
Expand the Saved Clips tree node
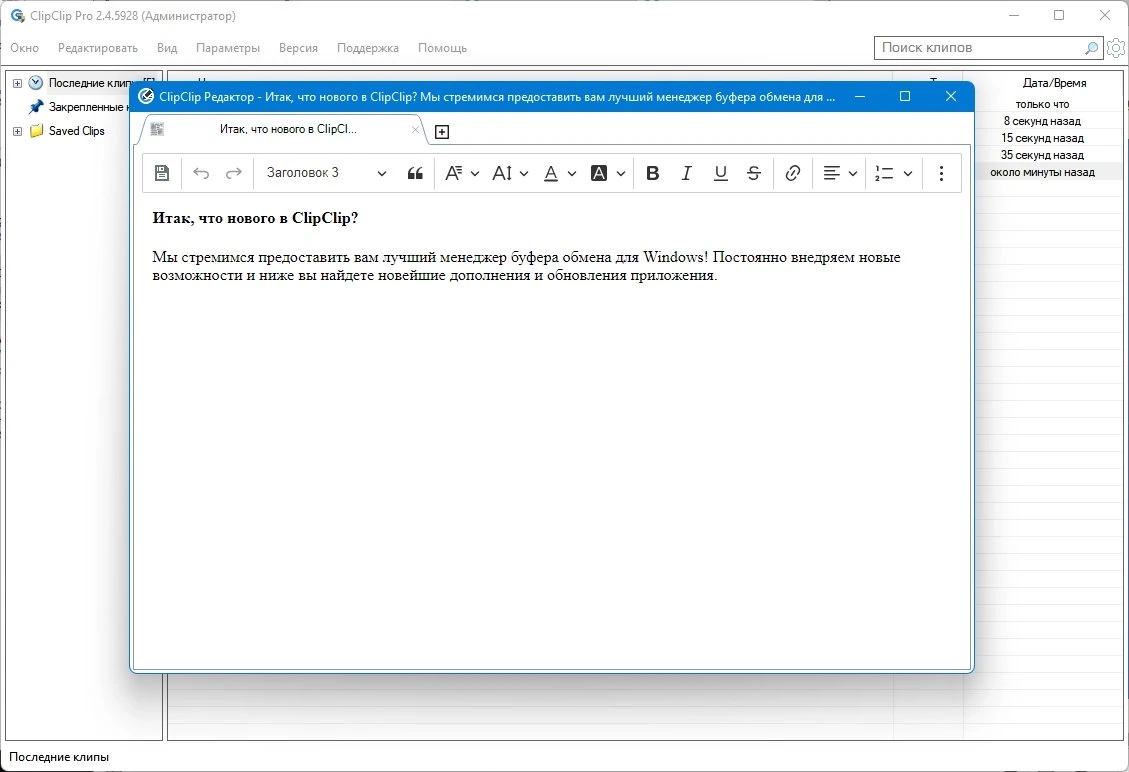[x=17, y=132]
